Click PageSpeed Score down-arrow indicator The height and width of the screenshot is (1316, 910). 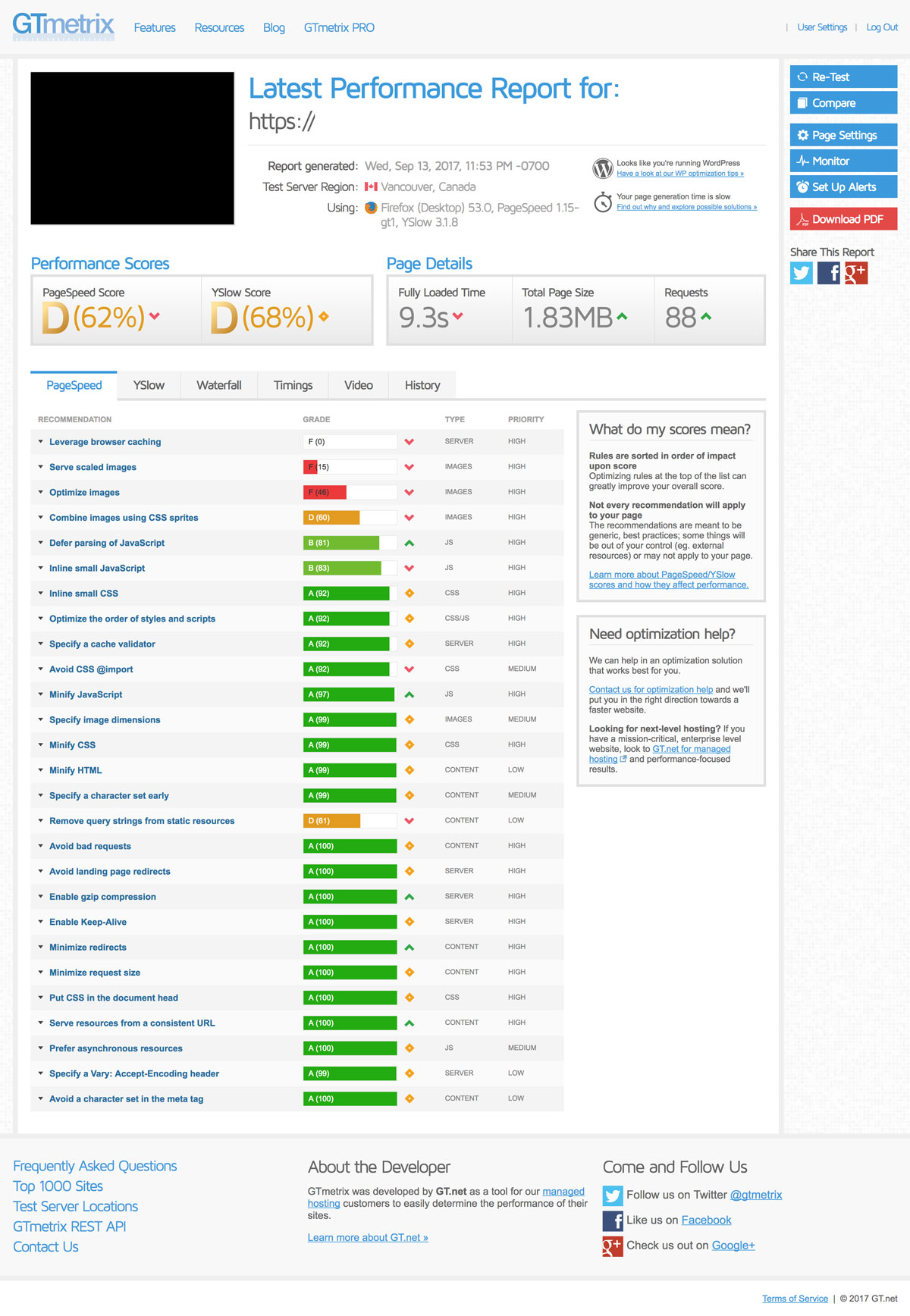click(155, 316)
